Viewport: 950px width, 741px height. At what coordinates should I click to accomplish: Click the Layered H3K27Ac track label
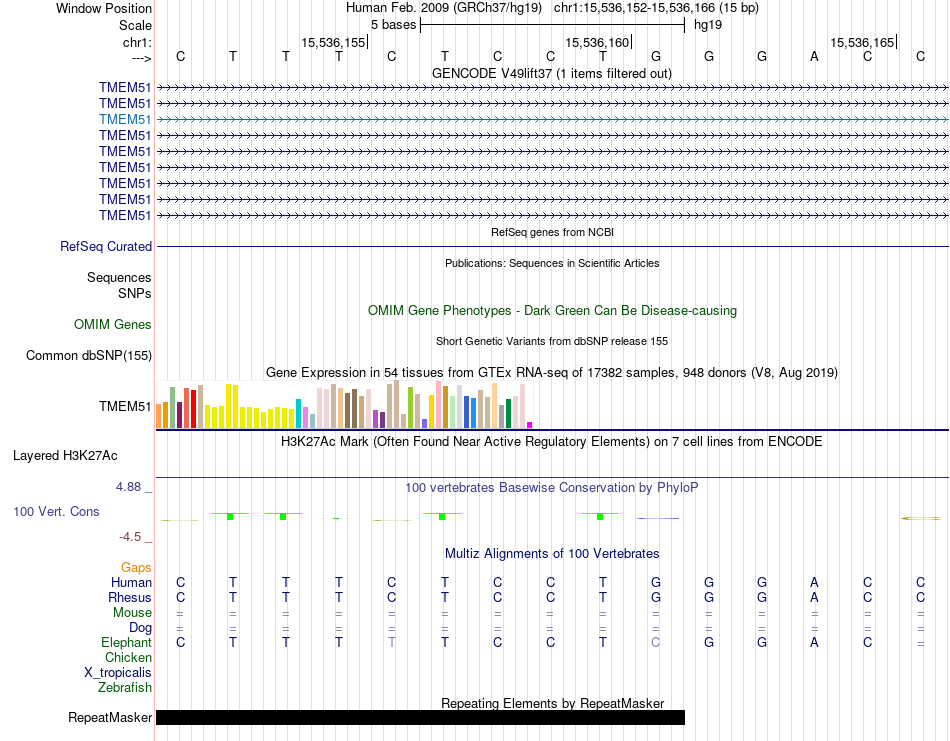(x=65, y=456)
